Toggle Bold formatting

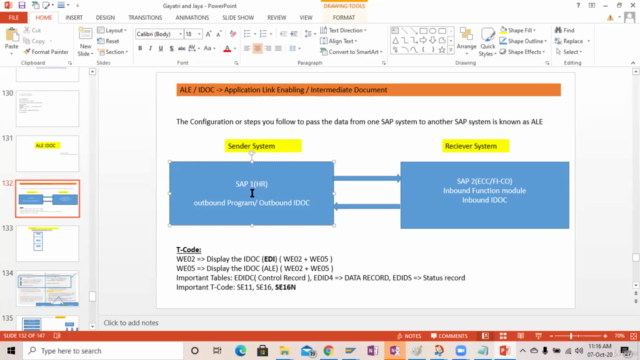pos(140,49)
